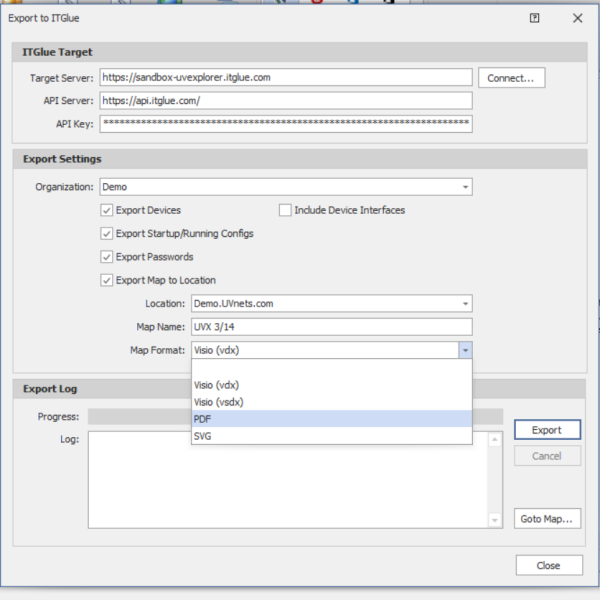Click the API Server field
Image resolution: width=600 pixels, height=600 pixels.
coord(286,101)
